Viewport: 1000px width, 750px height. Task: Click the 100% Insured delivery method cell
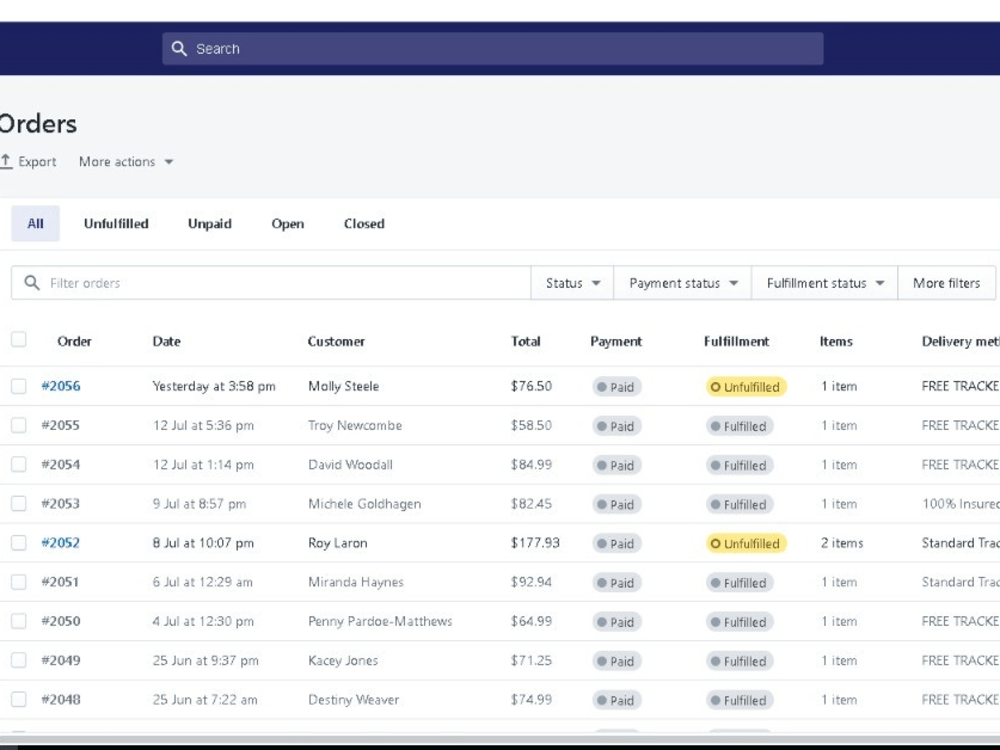pos(960,504)
